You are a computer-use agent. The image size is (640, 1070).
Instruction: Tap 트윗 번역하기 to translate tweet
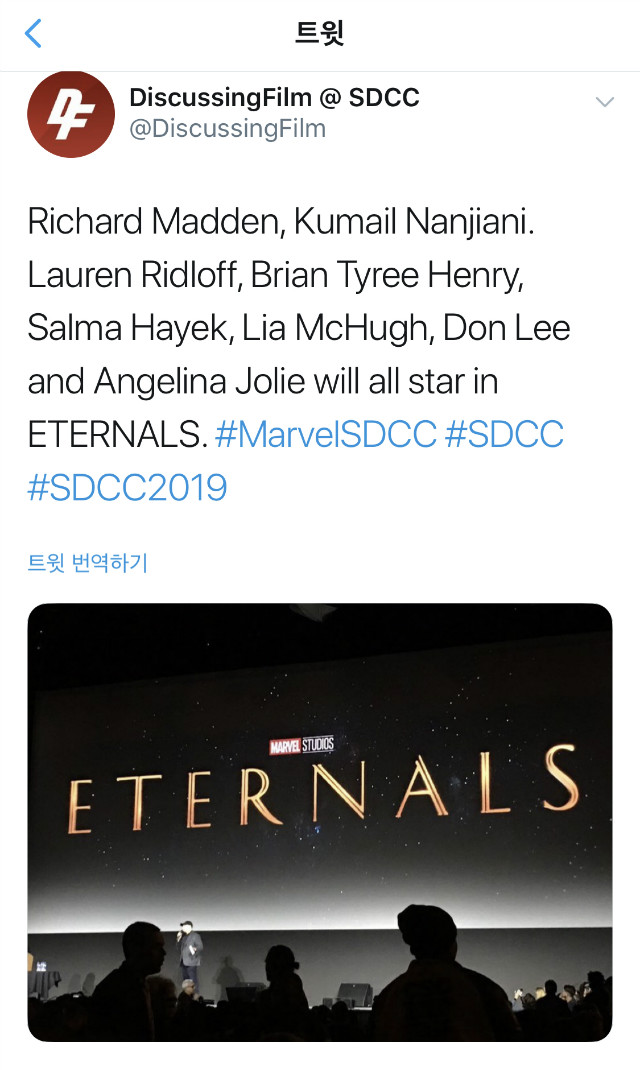point(87,563)
